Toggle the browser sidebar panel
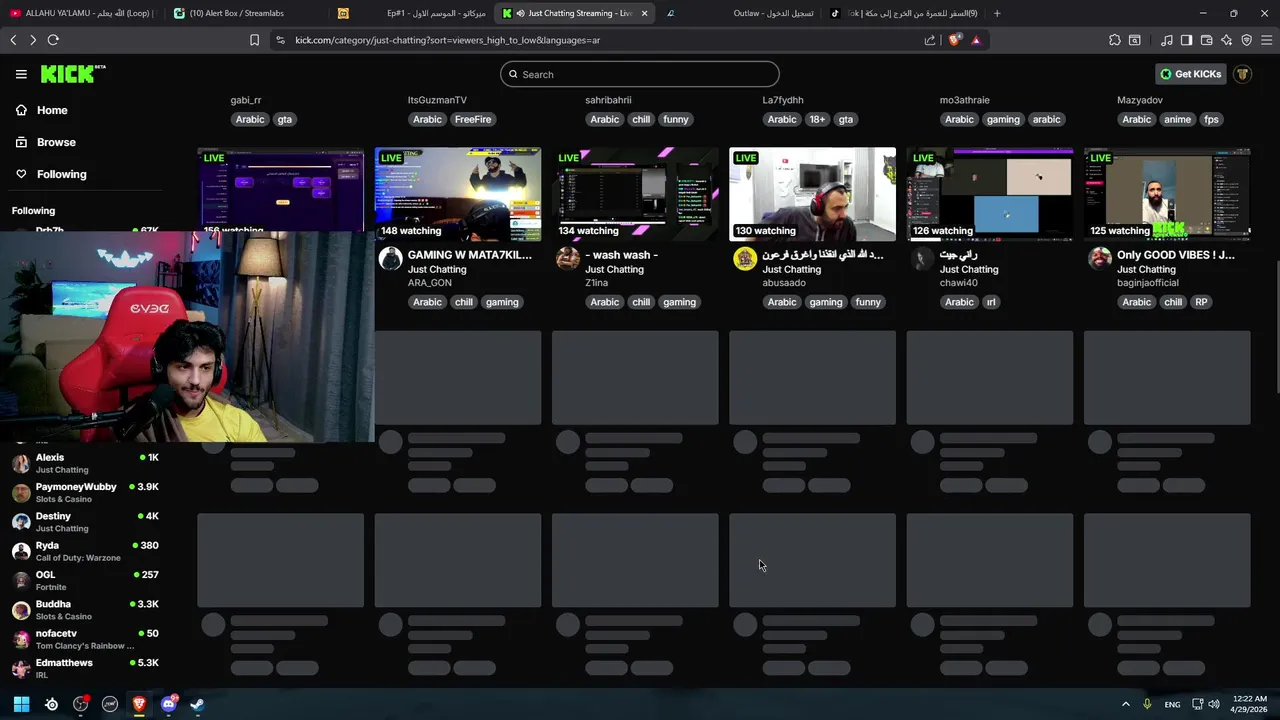Image resolution: width=1280 pixels, height=720 pixels. [1186, 40]
